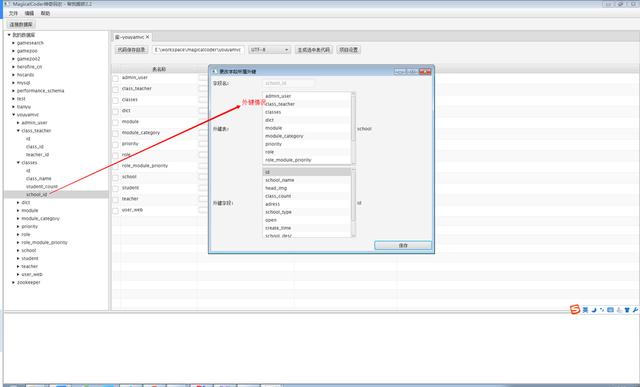Viewport: 640px width, 387px height.
Task: Tick the role_module_priority table row checkbox
Action: (x=116, y=166)
